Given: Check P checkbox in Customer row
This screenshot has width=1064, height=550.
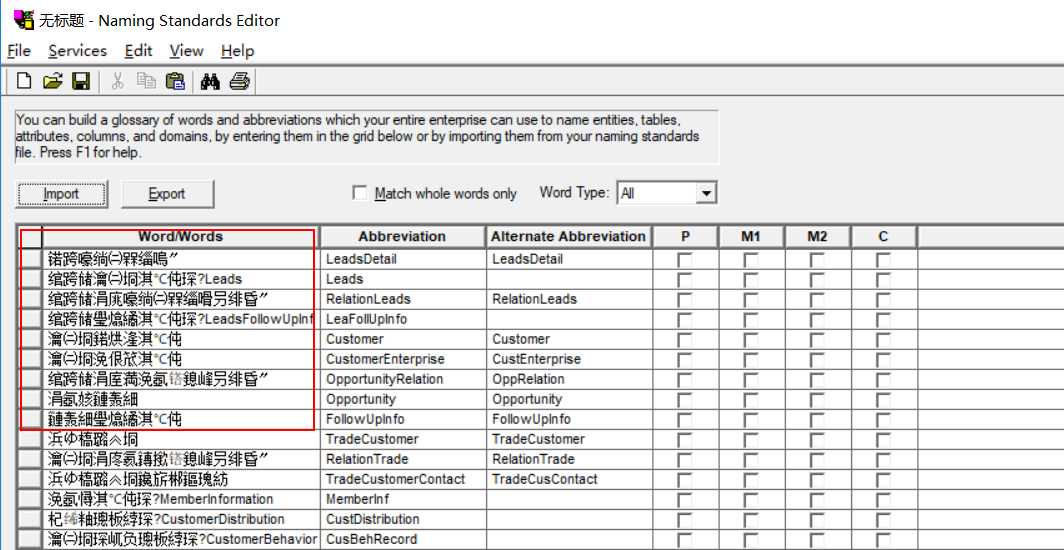Looking at the screenshot, I should pyautogui.click(x=685, y=340).
